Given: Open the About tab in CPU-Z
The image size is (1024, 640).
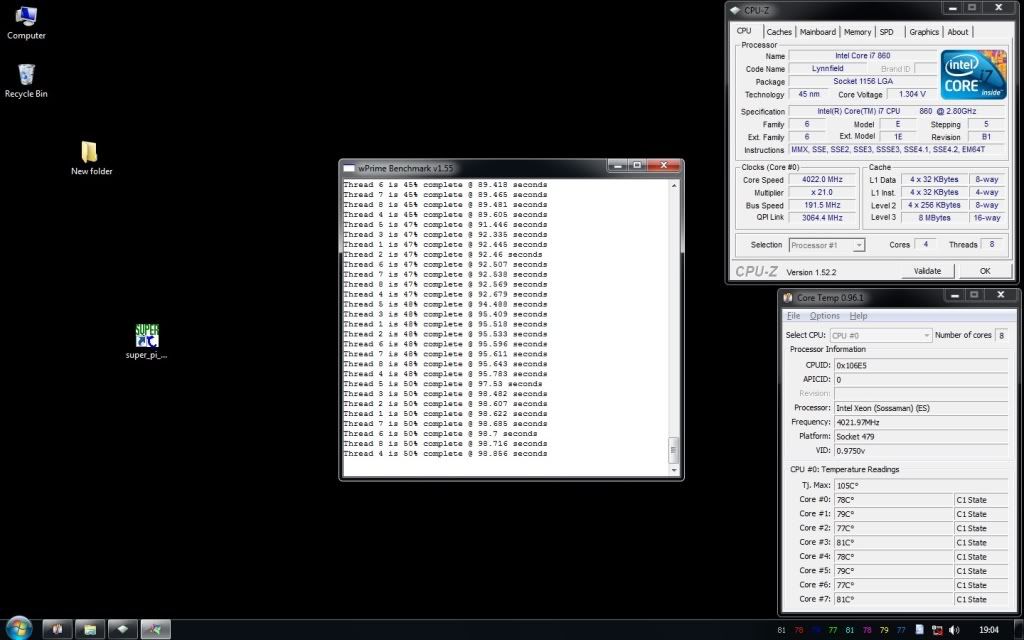Looking at the screenshot, I should pyautogui.click(x=958, y=31).
